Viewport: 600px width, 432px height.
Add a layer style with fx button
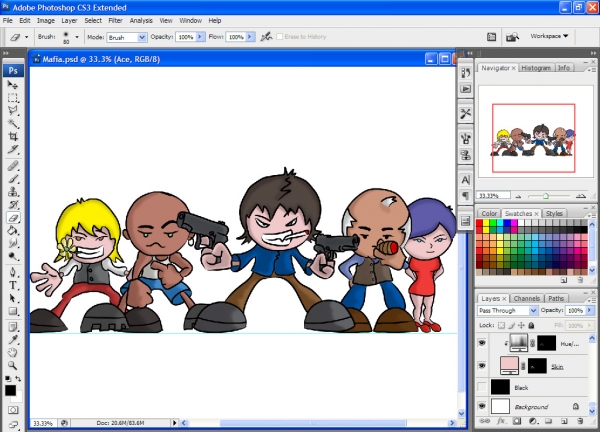click(x=501, y=421)
